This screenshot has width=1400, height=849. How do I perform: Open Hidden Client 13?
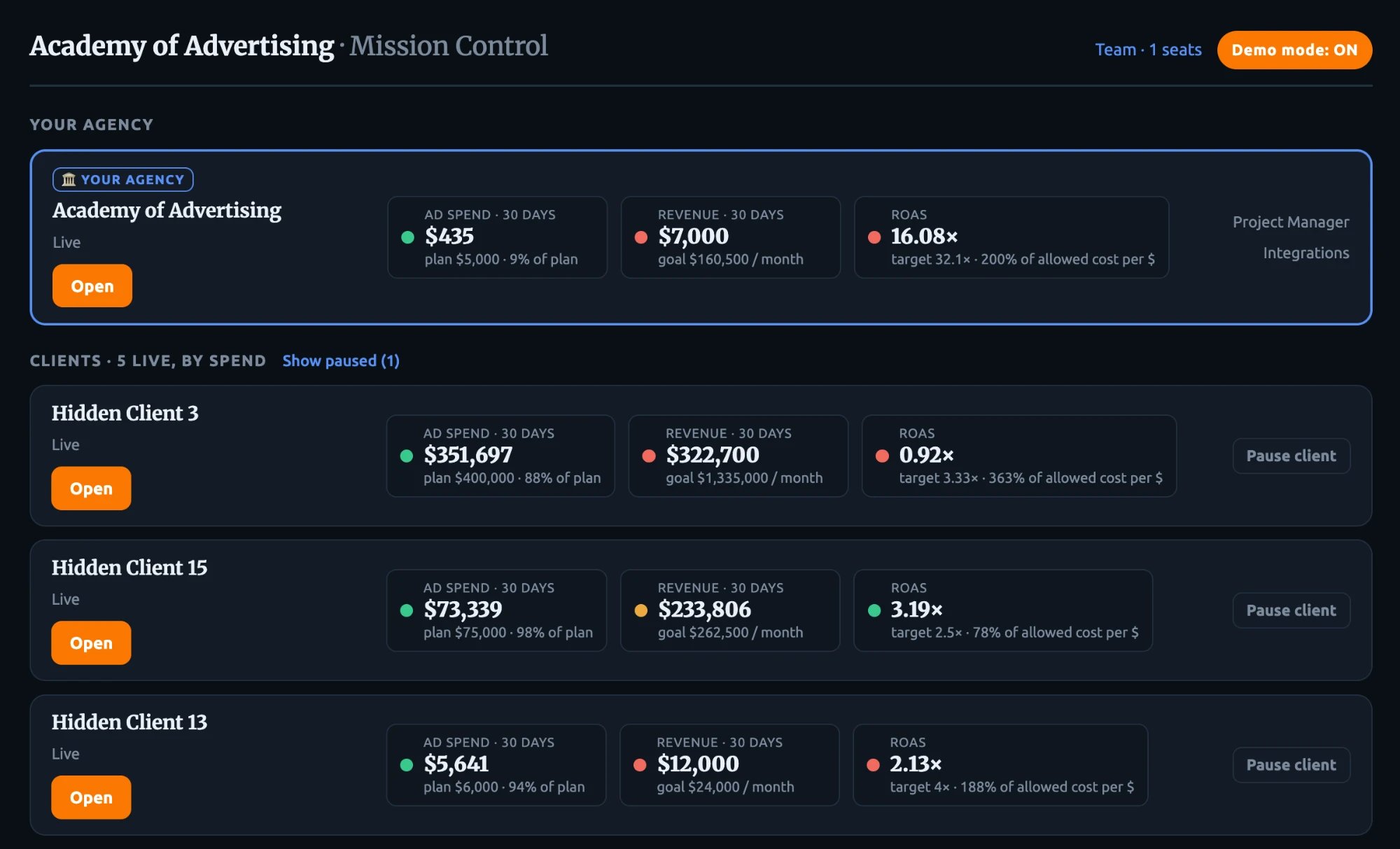(x=91, y=797)
